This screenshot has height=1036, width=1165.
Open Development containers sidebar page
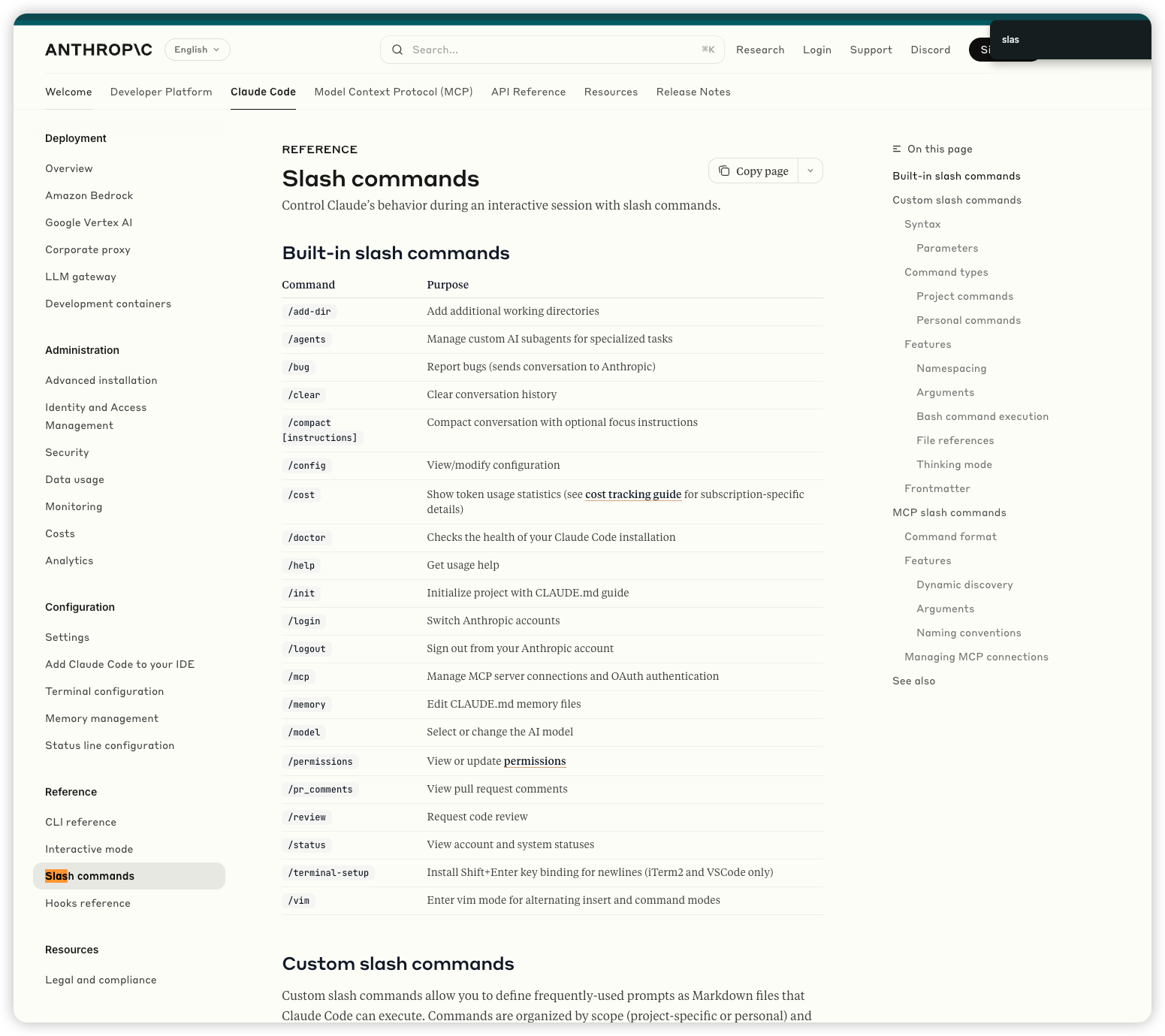108,304
